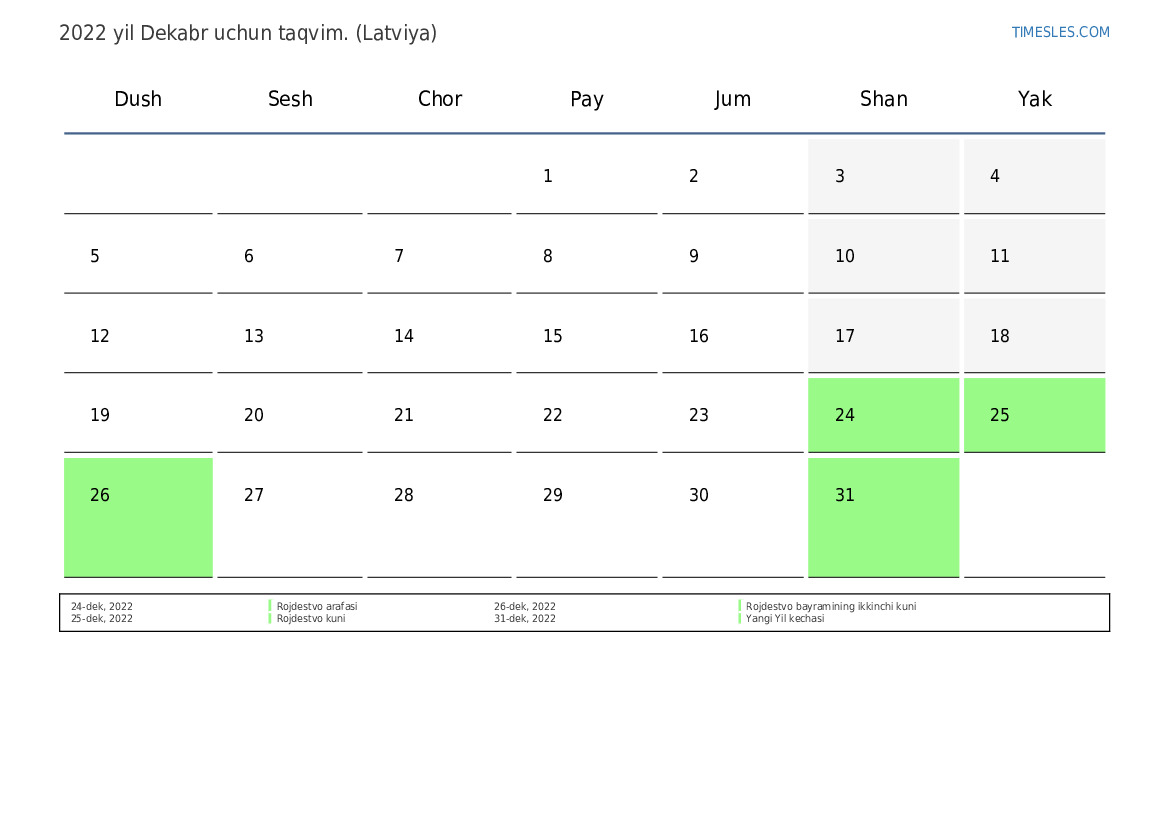Select date 1 under Pay column
1169x827 pixels.
tap(548, 177)
